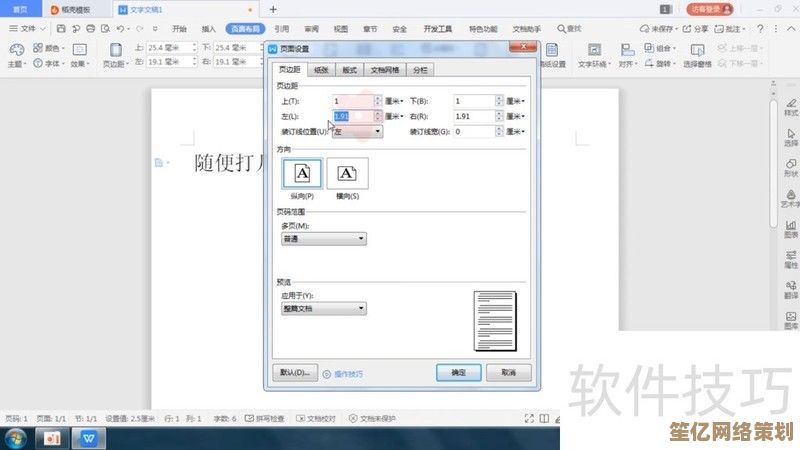Click the 右(R) margin input field
The height and width of the screenshot is (450, 800).
click(472, 116)
